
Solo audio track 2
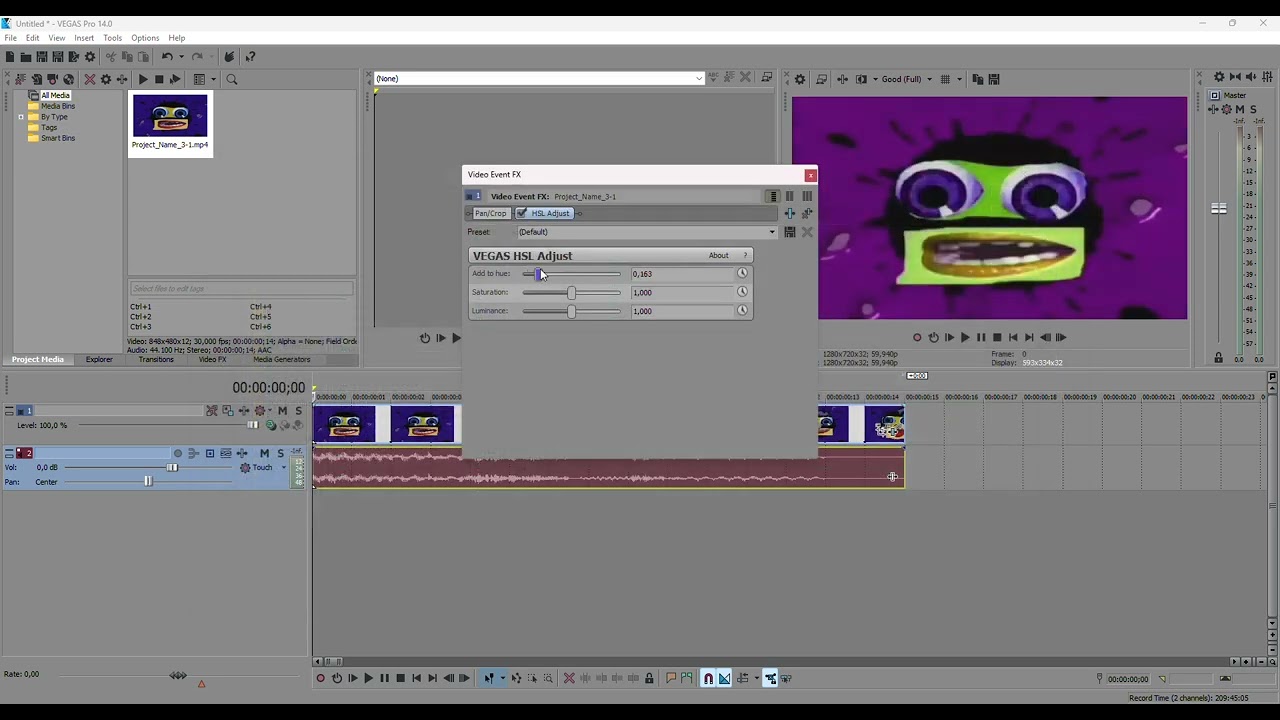coord(280,453)
